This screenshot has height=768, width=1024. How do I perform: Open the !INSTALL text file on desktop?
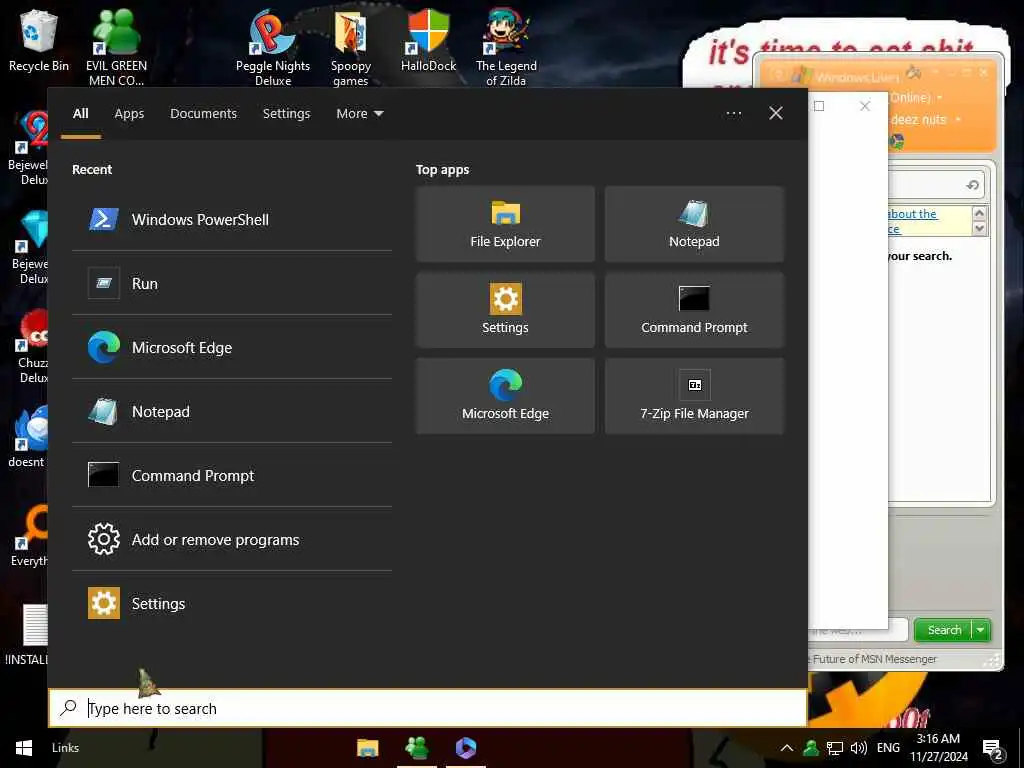coord(27,633)
